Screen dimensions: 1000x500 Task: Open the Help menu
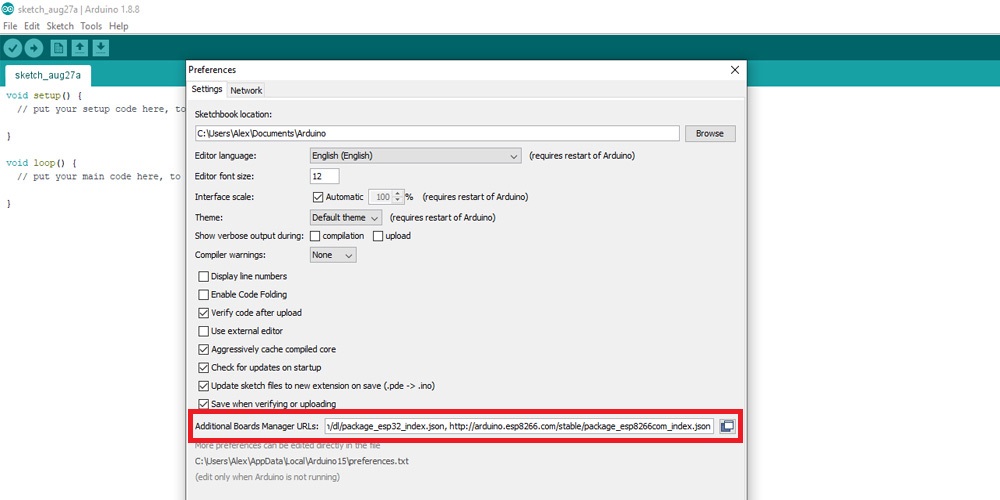[x=119, y=26]
